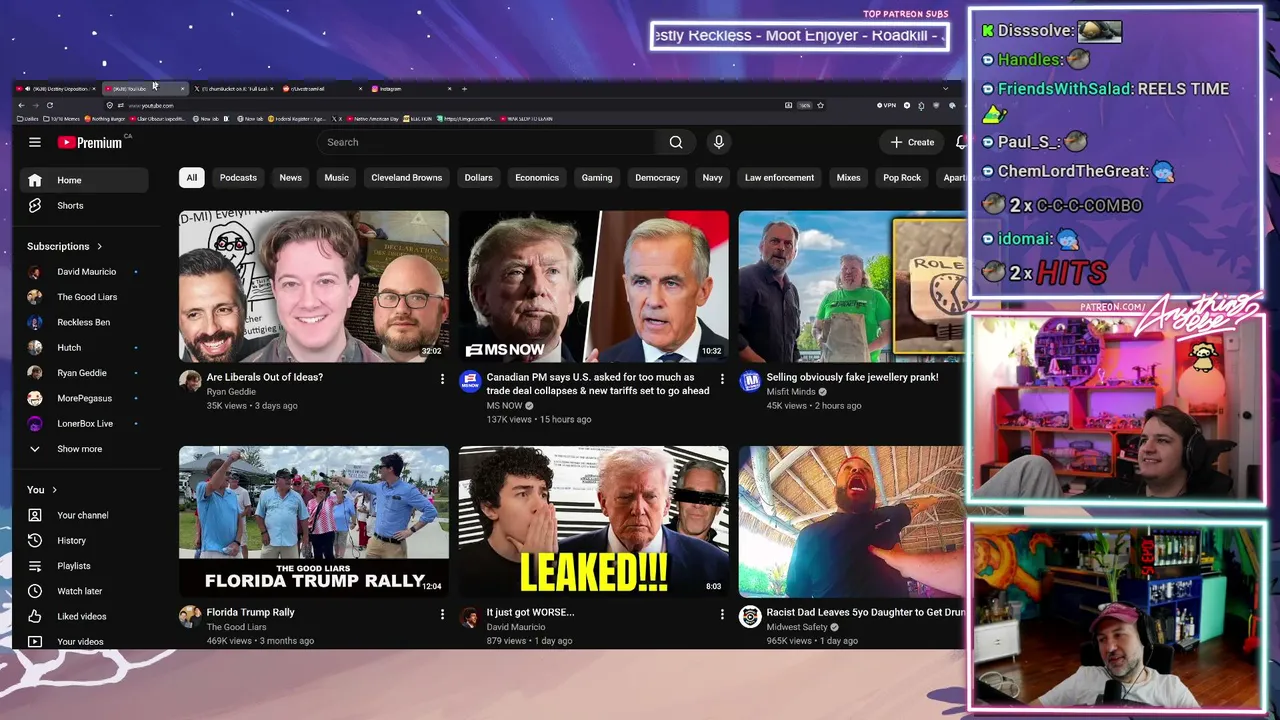Open Shorts from the sidebar
The height and width of the screenshot is (720, 1280).
(x=84, y=205)
